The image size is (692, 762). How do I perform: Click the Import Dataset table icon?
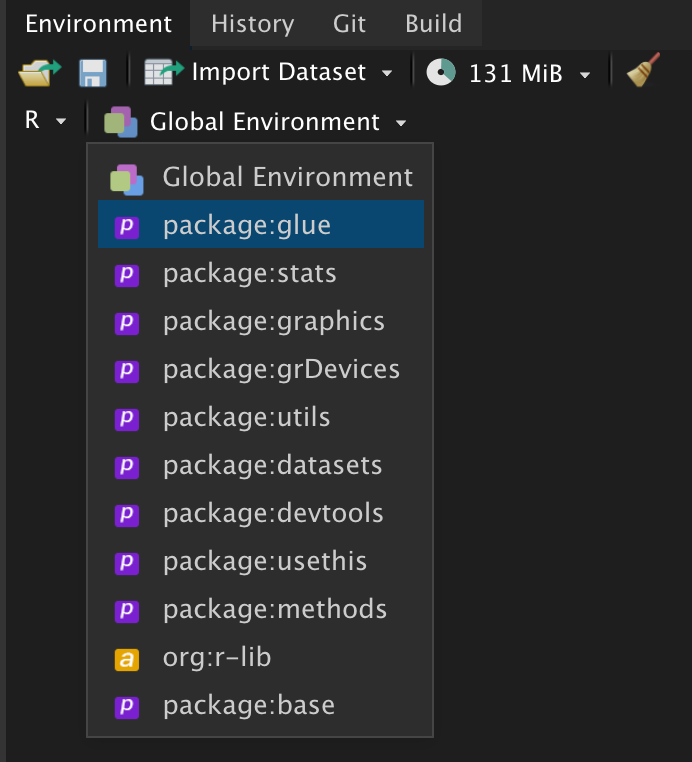(164, 72)
